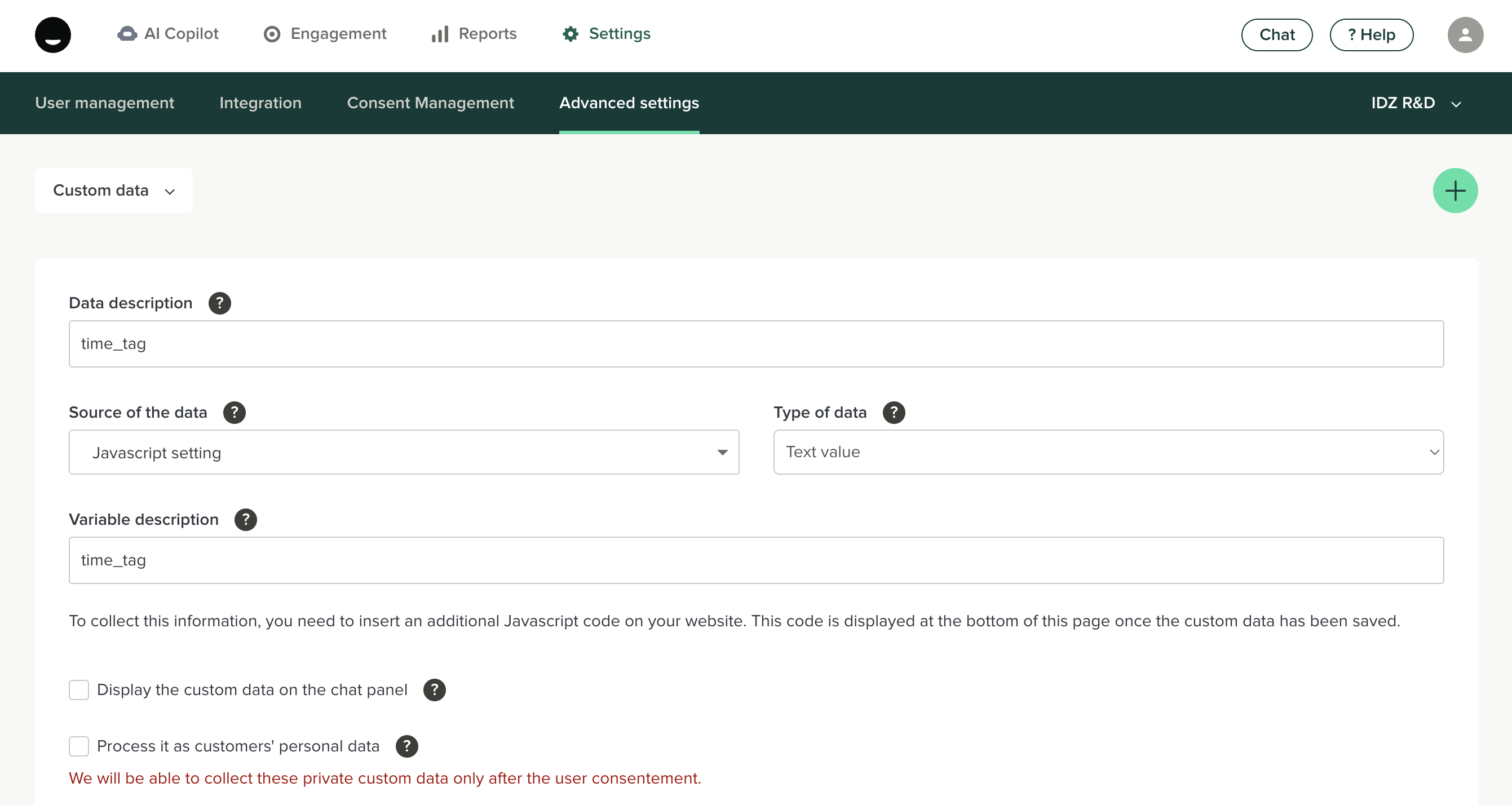1512x805 pixels.
Task: Click the help icon beside Source of the data
Action: pos(234,413)
